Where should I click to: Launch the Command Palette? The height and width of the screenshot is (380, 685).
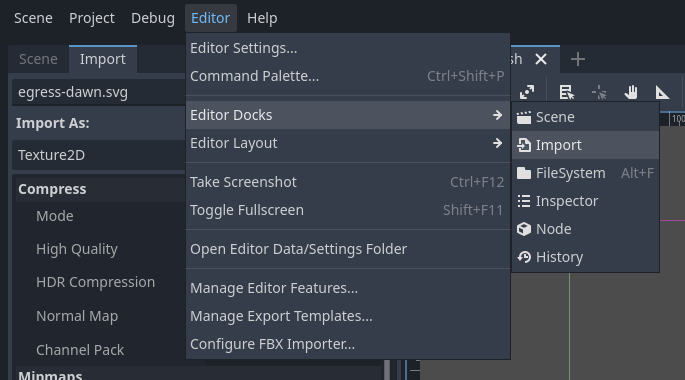tap(348, 76)
